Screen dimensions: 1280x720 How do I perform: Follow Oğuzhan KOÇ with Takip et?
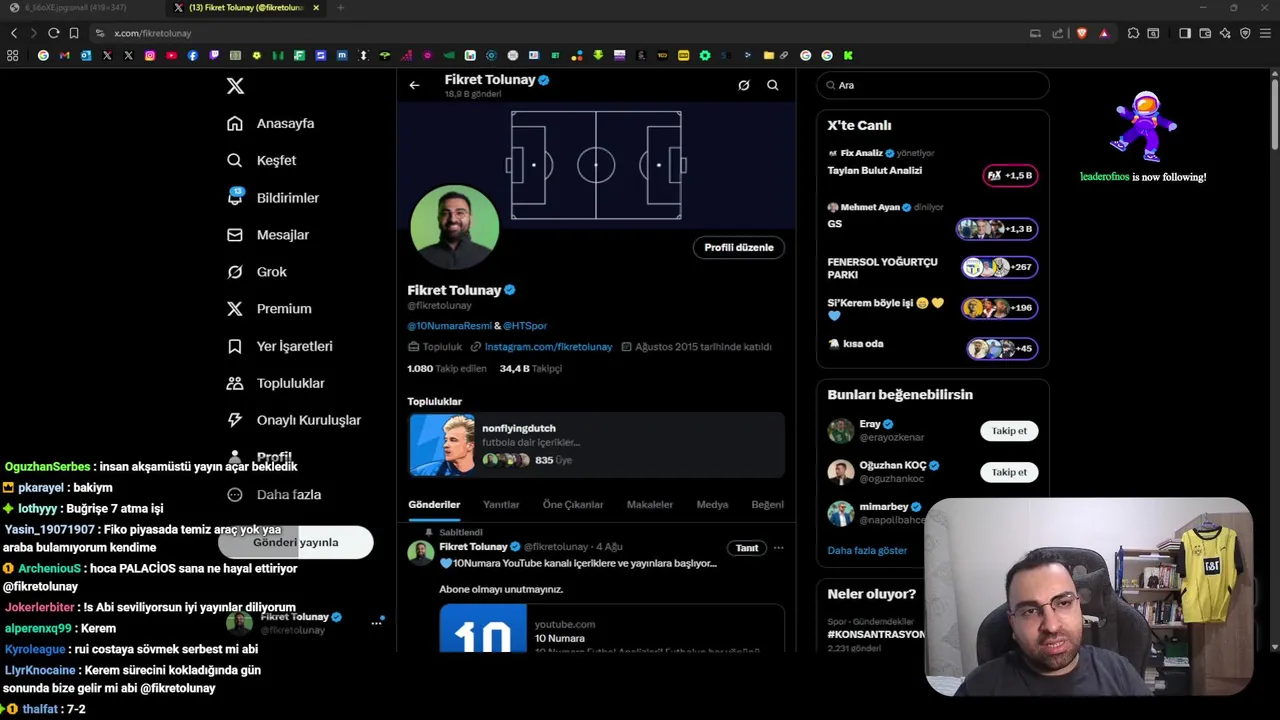[1009, 472]
